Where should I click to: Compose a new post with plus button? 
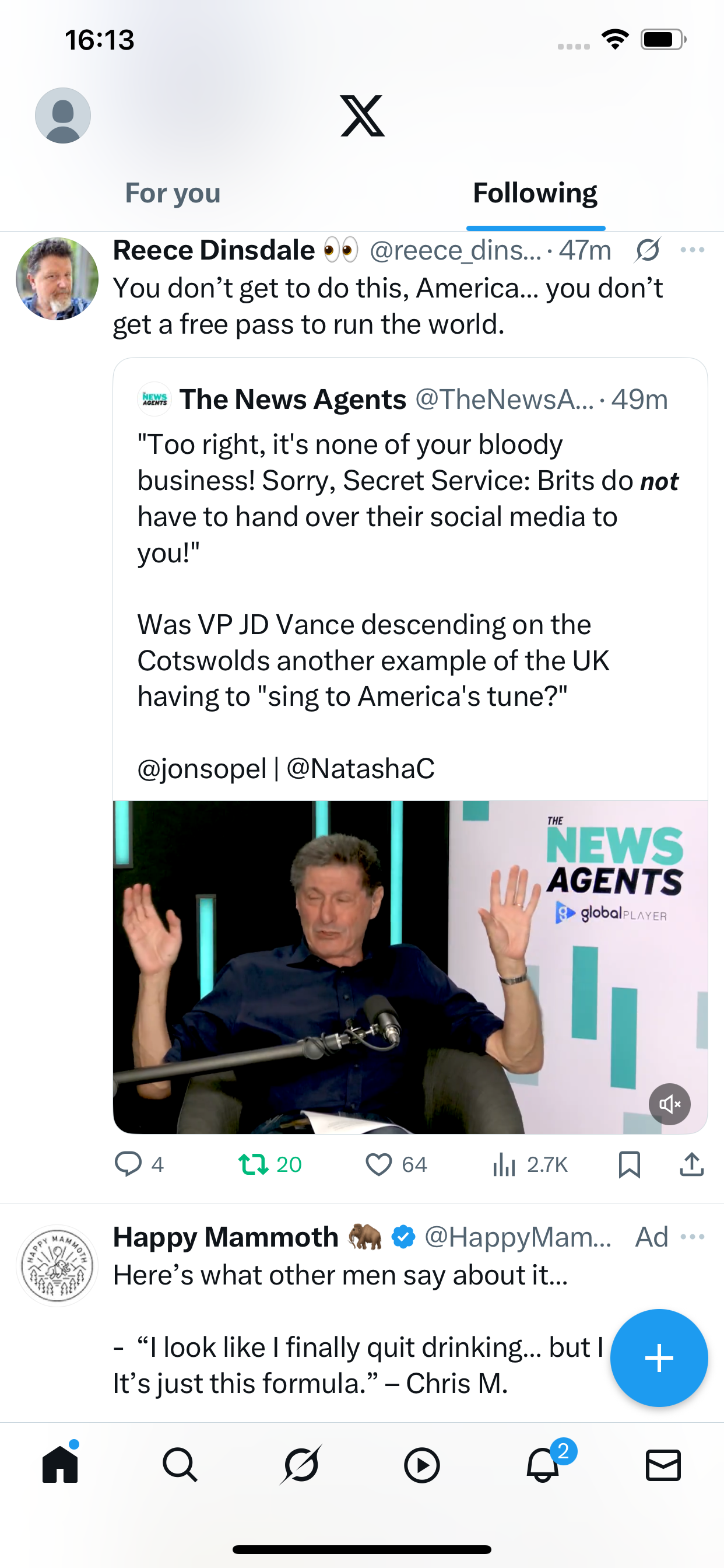tap(659, 1357)
